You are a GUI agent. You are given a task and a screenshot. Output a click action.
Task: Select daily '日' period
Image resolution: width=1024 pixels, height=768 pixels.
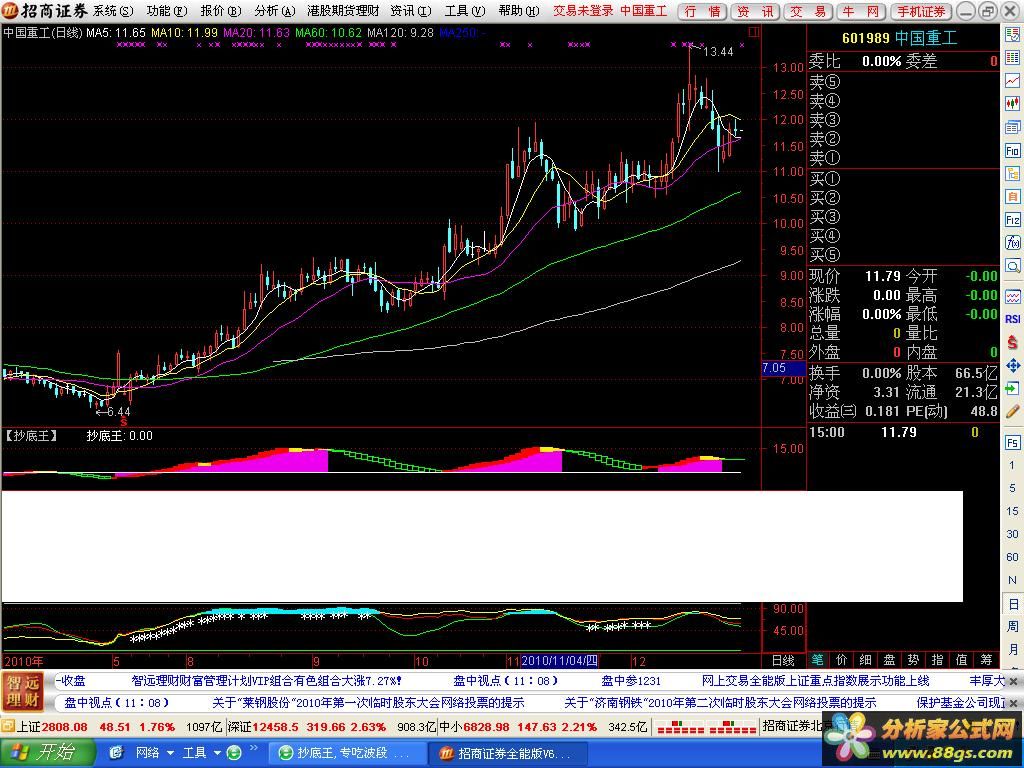click(x=1012, y=603)
